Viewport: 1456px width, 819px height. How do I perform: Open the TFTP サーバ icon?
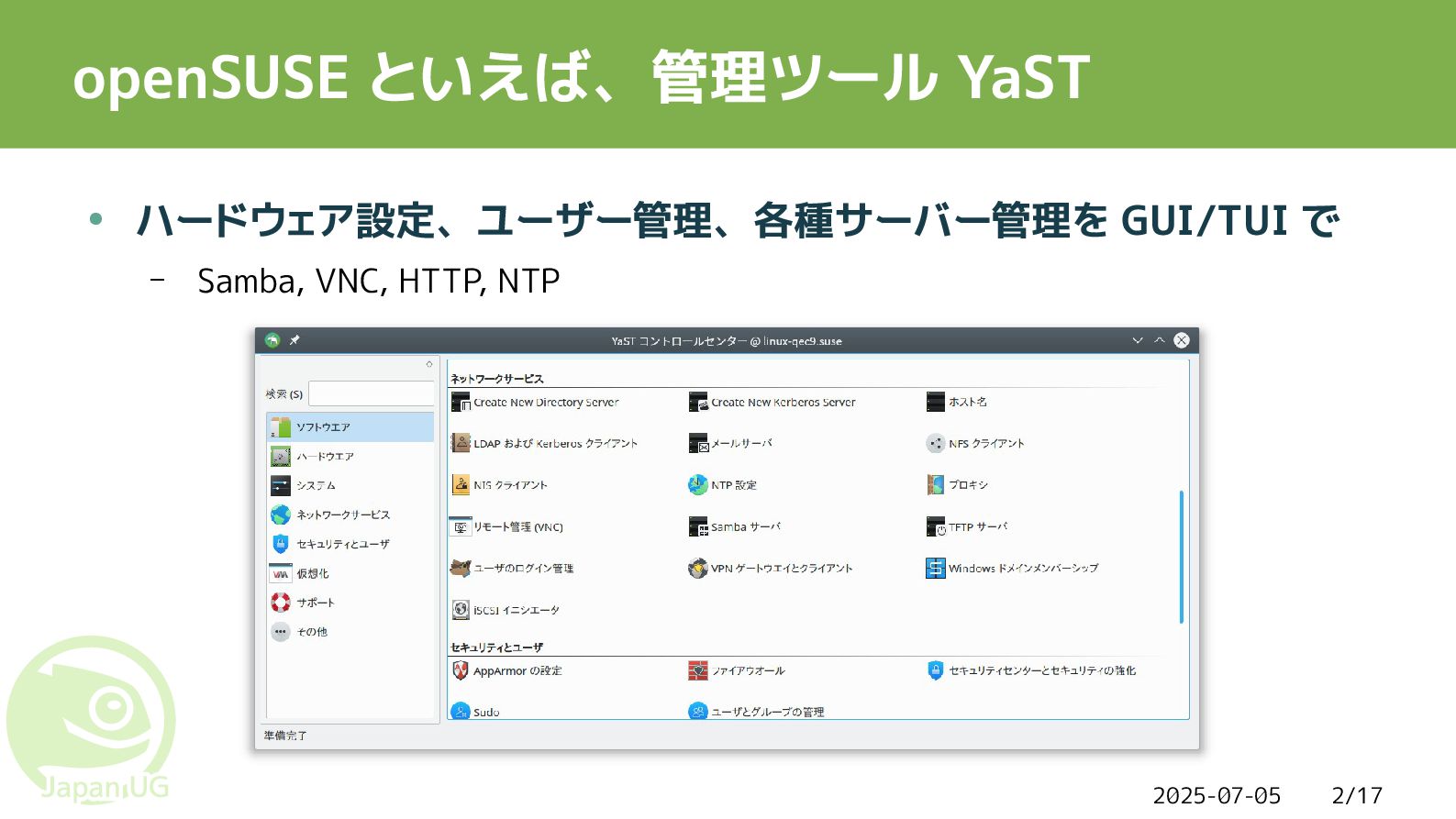936,526
